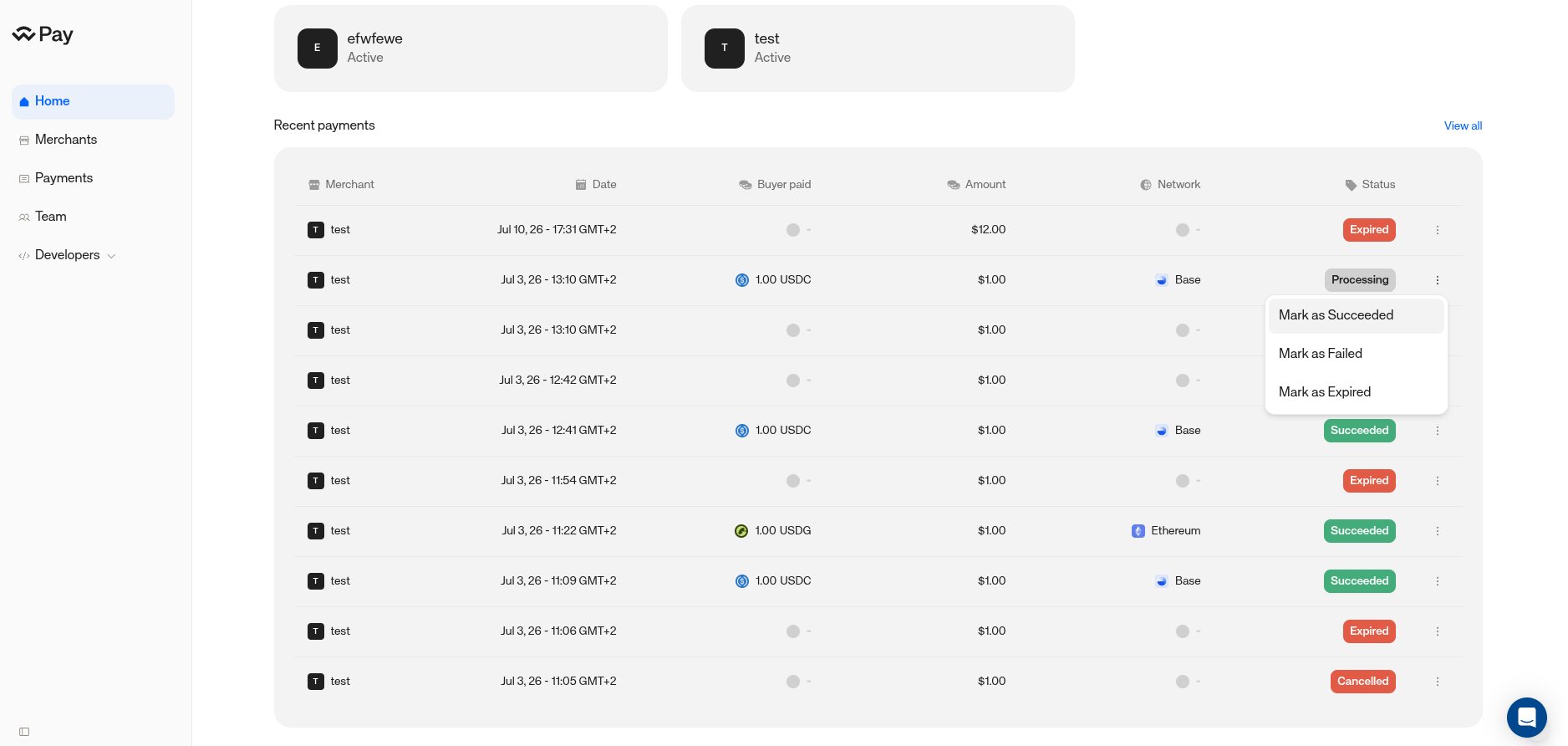Click USDC coin icon on 12:41 payment
Screen dimensions: 1568x746
[742, 431]
